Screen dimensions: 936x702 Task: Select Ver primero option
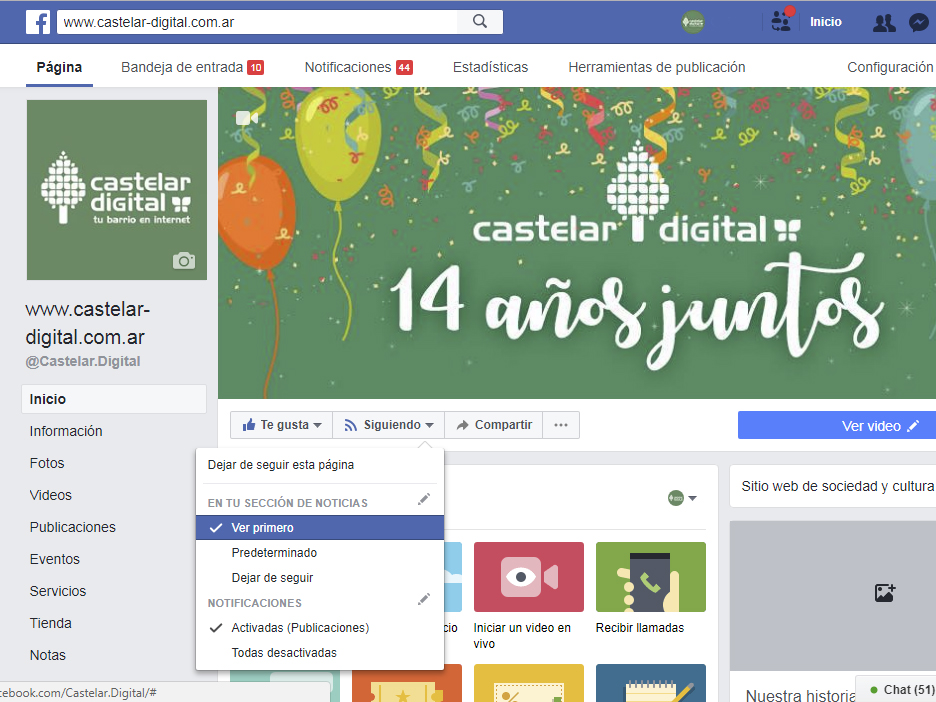[320, 528]
